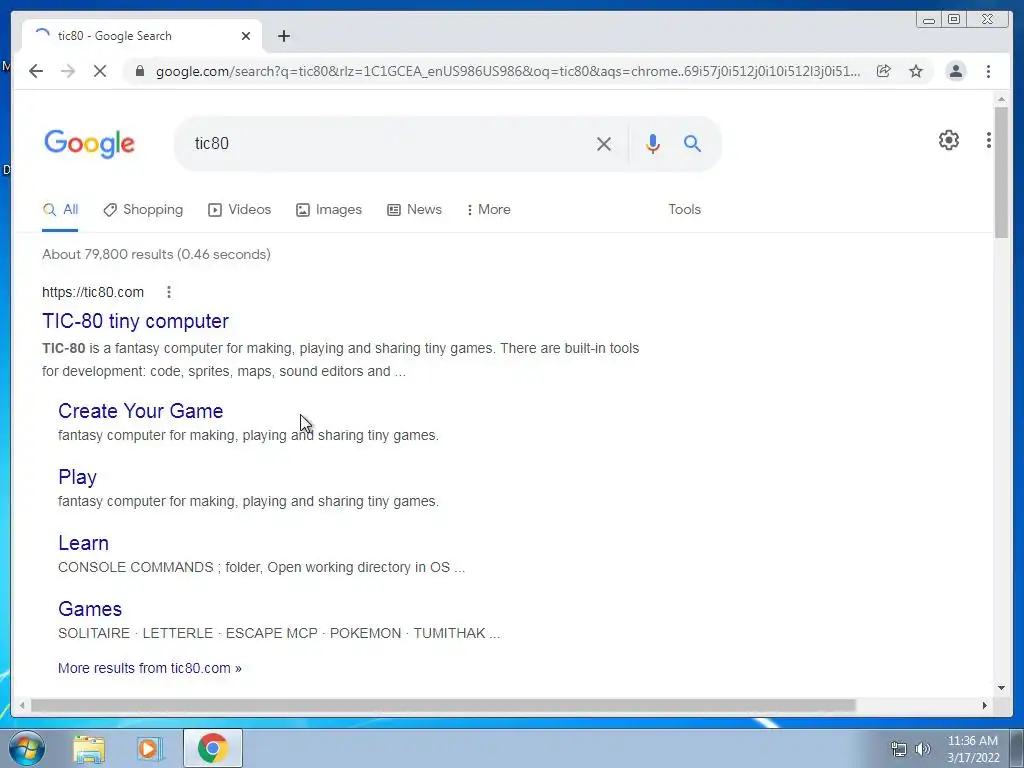The height and width of the screenshot is (768, 1024).
Task: Click the network tray icon
Action: [x=899, y=749]
